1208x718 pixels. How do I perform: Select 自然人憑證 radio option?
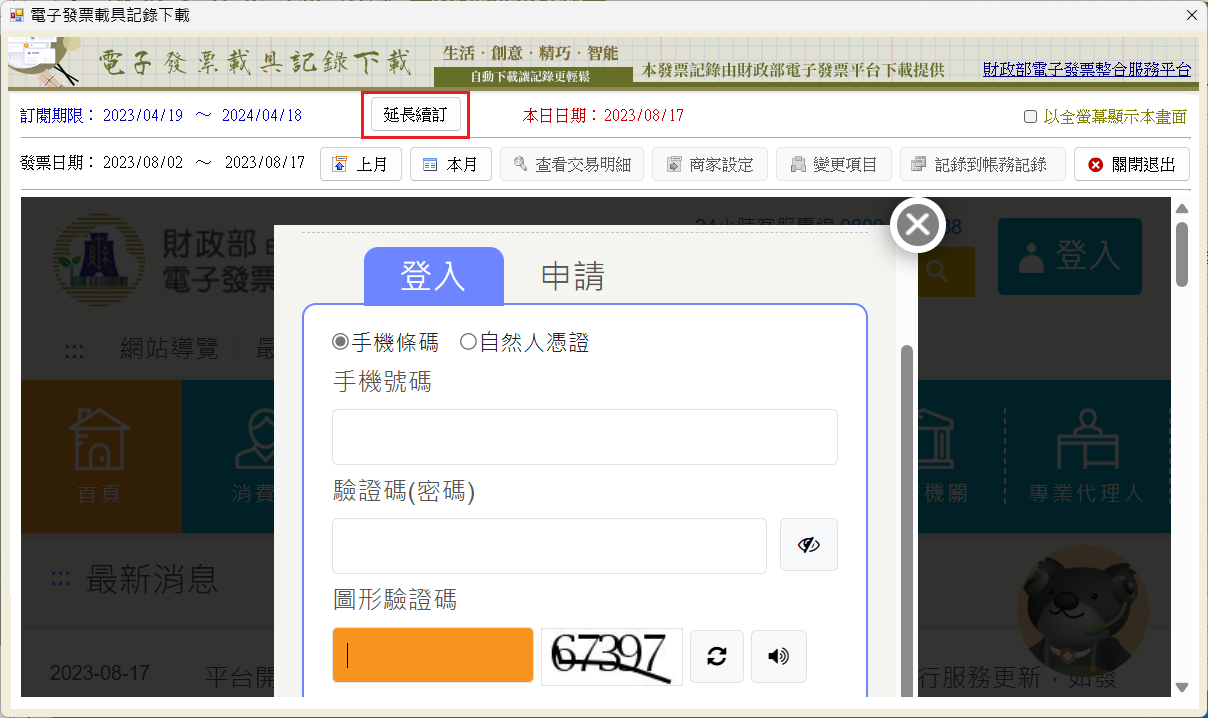(468, 343)
